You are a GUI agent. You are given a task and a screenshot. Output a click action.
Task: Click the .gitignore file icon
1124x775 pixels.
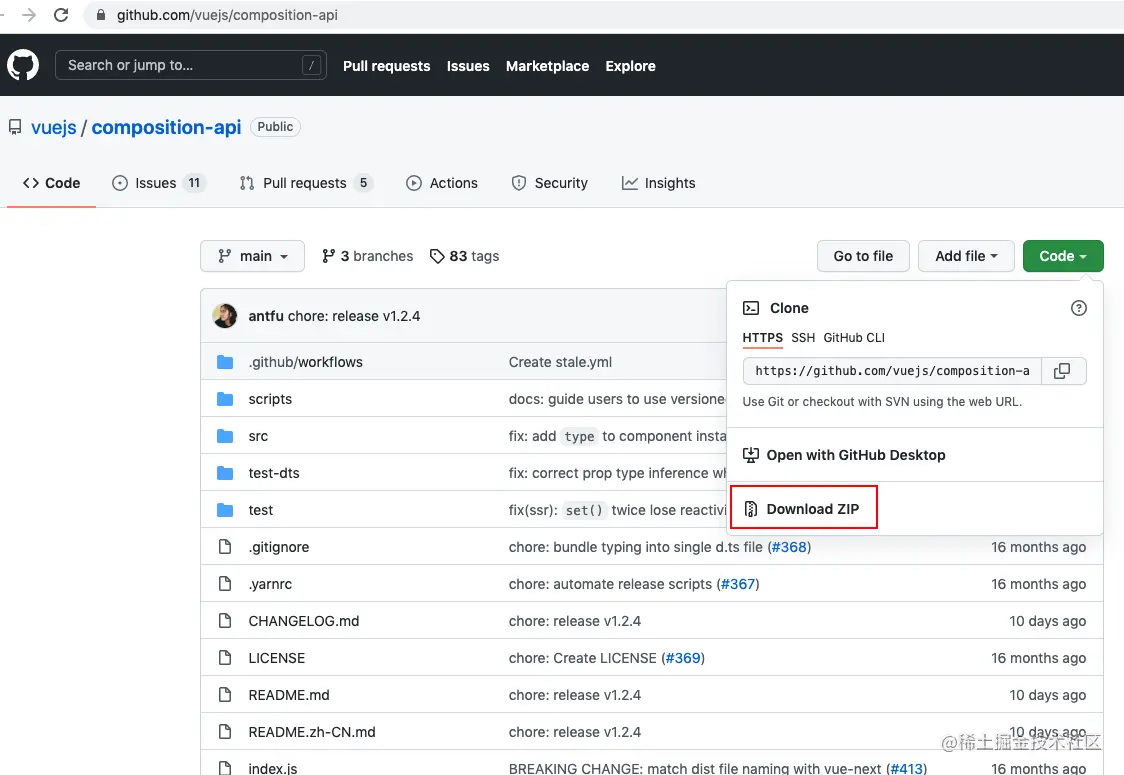tap(225, 547)
